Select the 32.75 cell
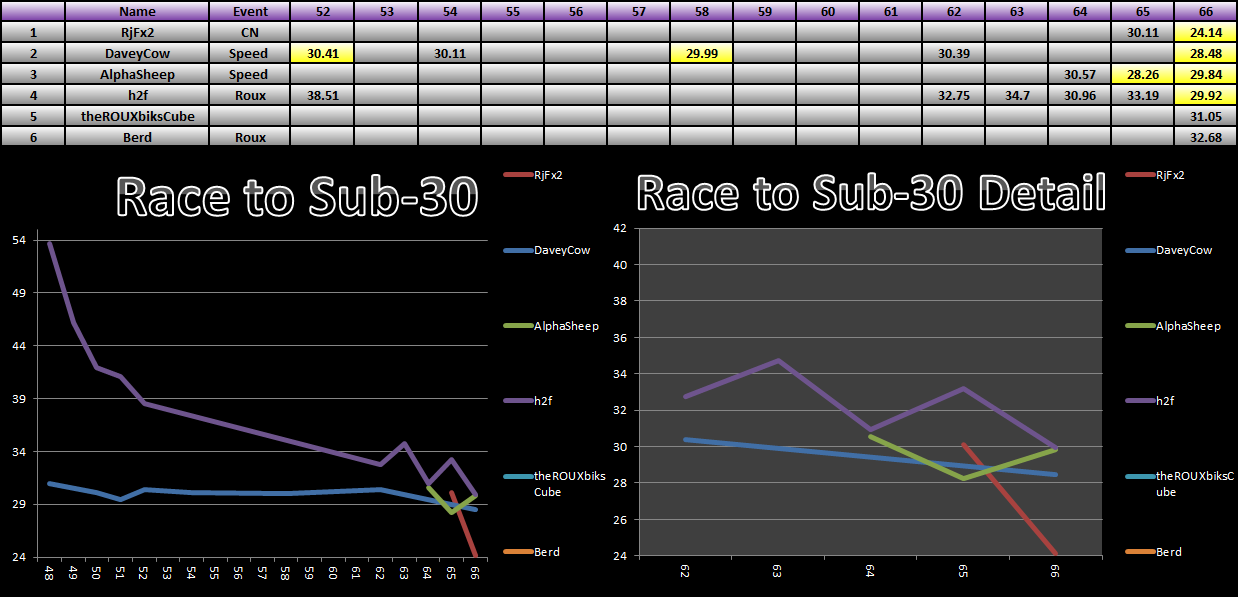The height and width of the screenshot is (597, 1238). point(953,95)
